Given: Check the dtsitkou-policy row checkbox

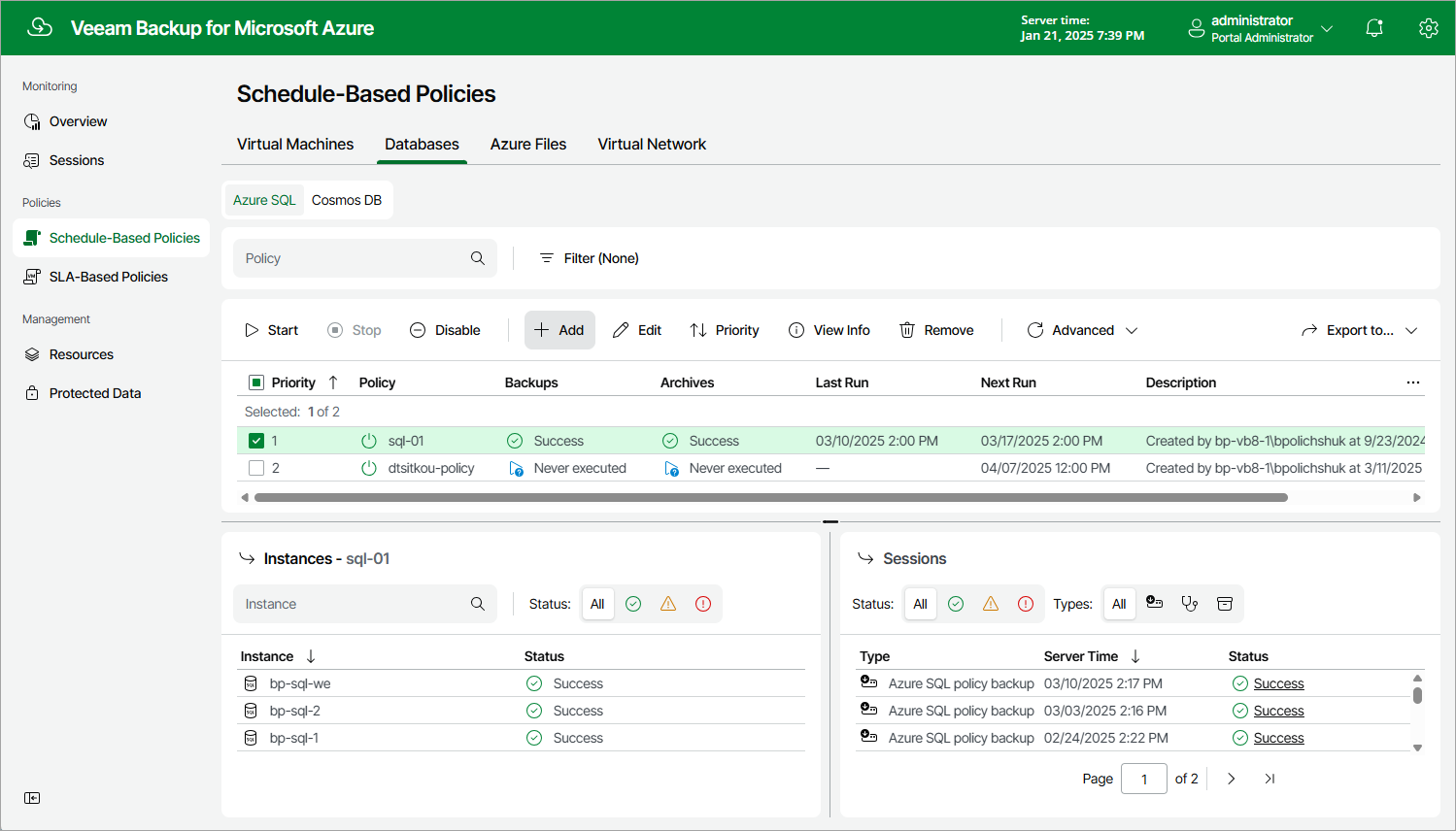Looking at the screenshot, I should click(256, 468).
